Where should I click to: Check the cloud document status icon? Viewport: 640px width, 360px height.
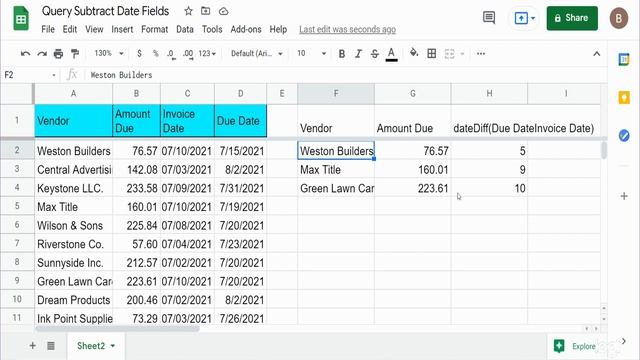click(x=223, y=11)
